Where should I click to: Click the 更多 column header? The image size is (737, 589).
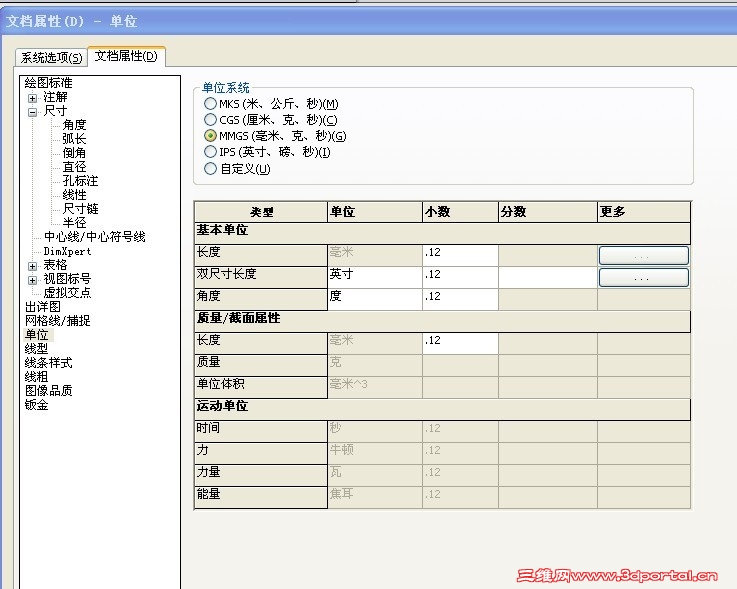coord(644,212)
